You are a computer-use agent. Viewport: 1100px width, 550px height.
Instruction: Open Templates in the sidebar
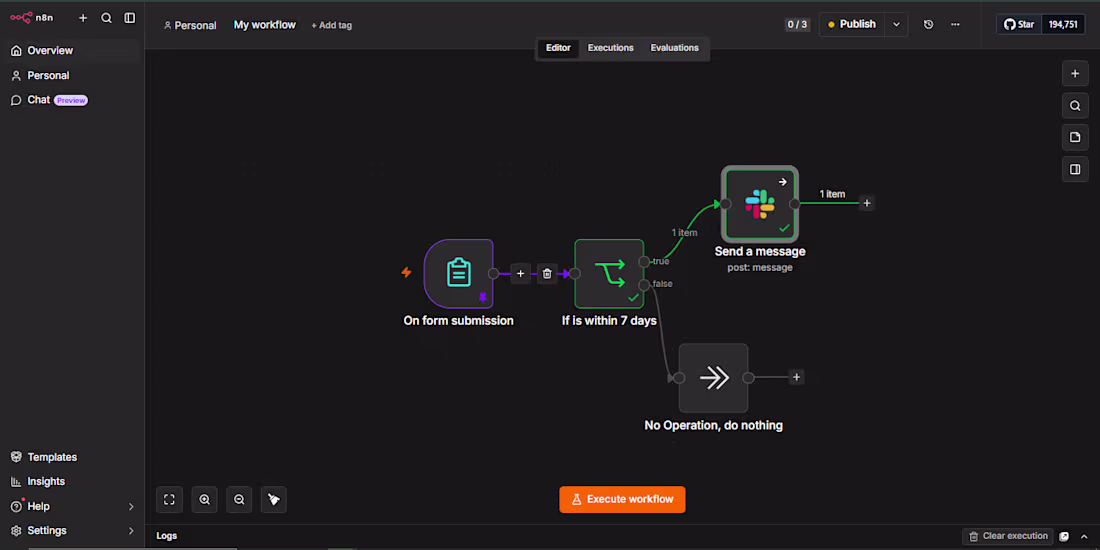[x=72, y=457]
